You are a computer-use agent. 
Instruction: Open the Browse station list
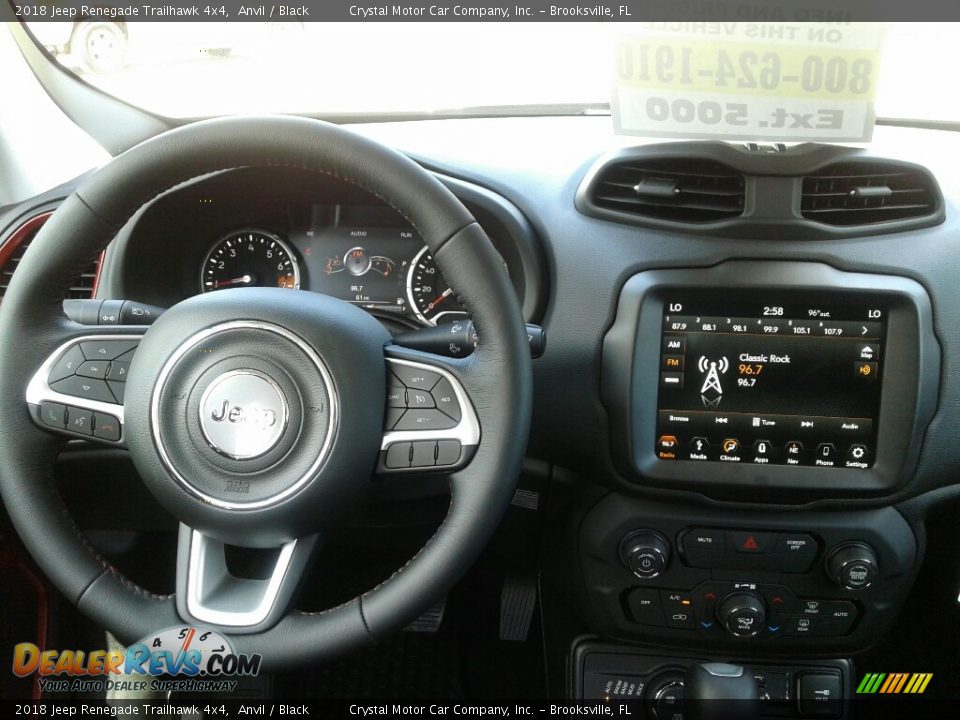coord(679,418)
